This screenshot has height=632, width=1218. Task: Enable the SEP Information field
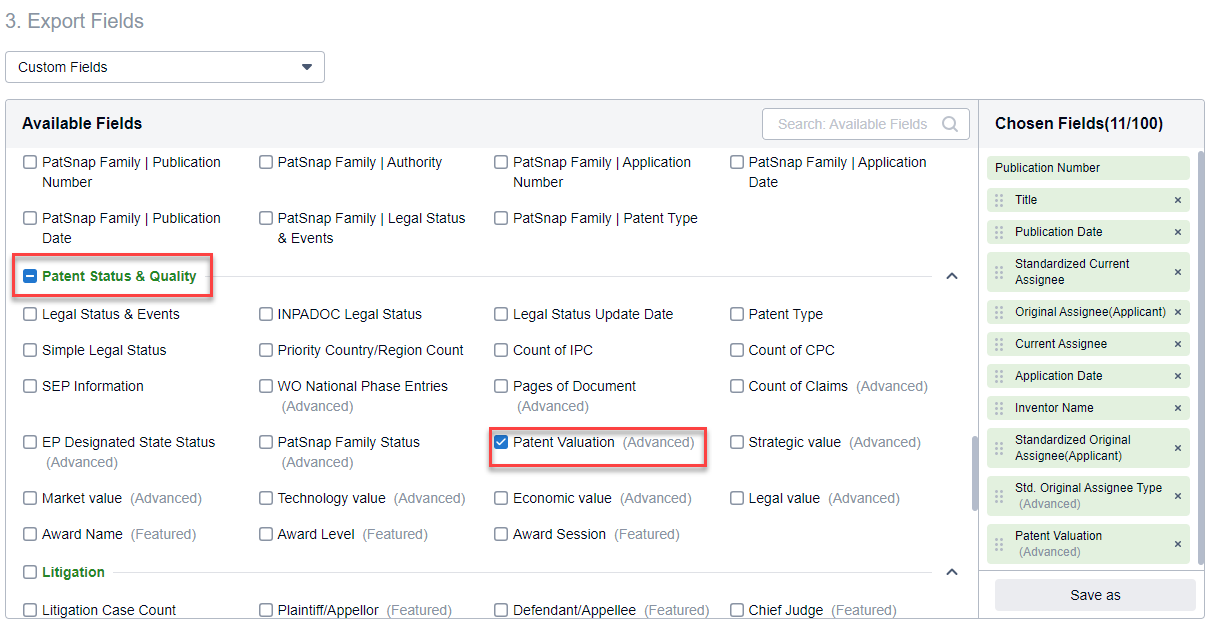click(29, 385)
